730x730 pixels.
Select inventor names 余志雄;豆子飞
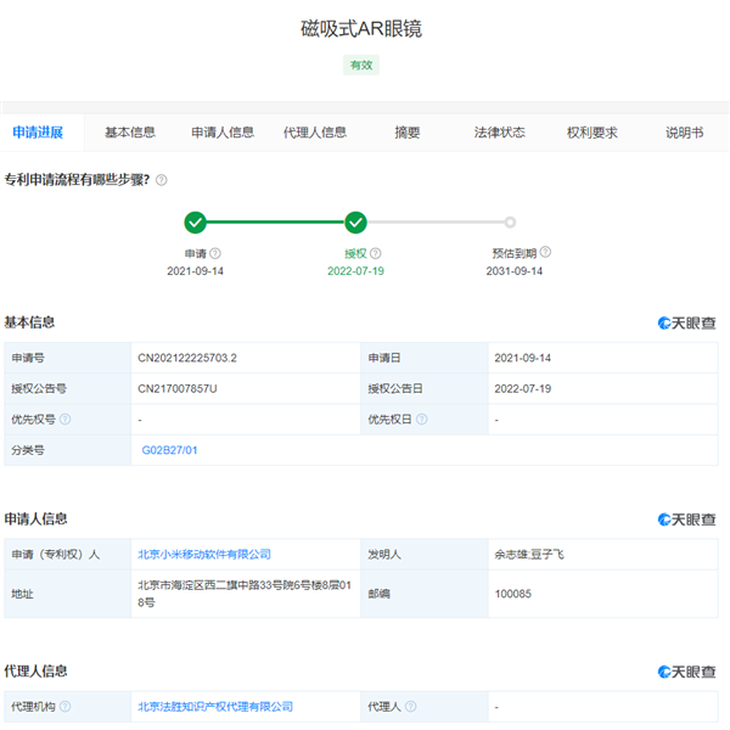529,554
